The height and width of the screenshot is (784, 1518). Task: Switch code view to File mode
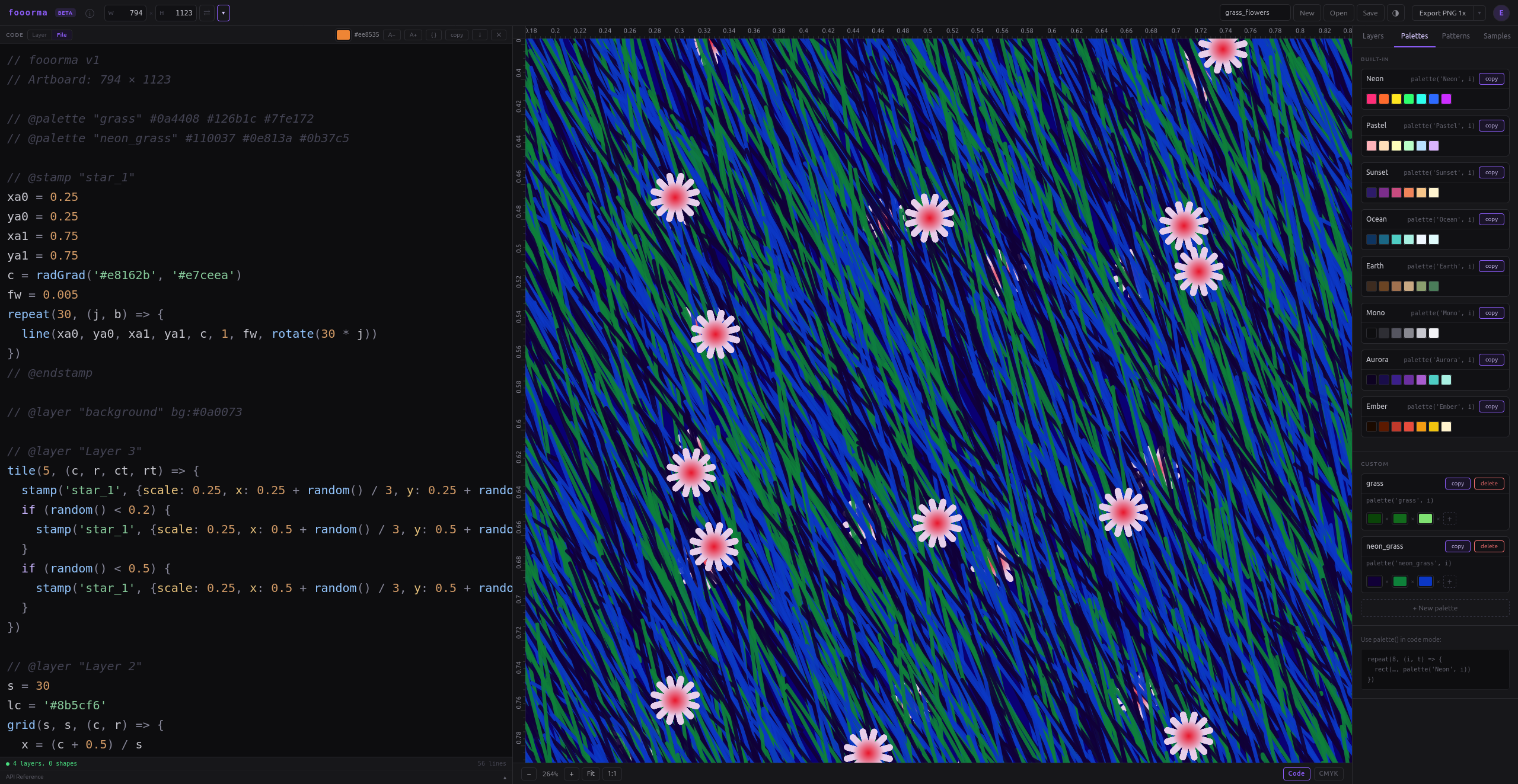point(62,35)
